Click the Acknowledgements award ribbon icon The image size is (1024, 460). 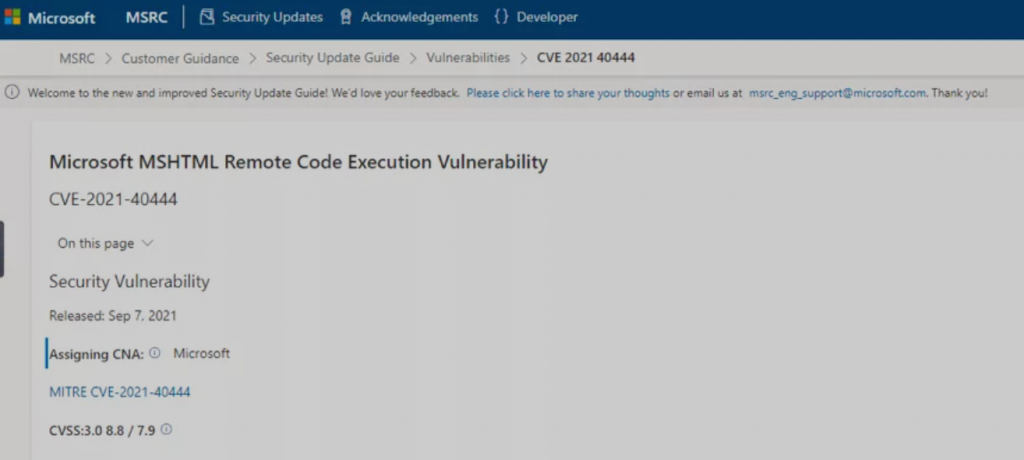click(346, 17)
